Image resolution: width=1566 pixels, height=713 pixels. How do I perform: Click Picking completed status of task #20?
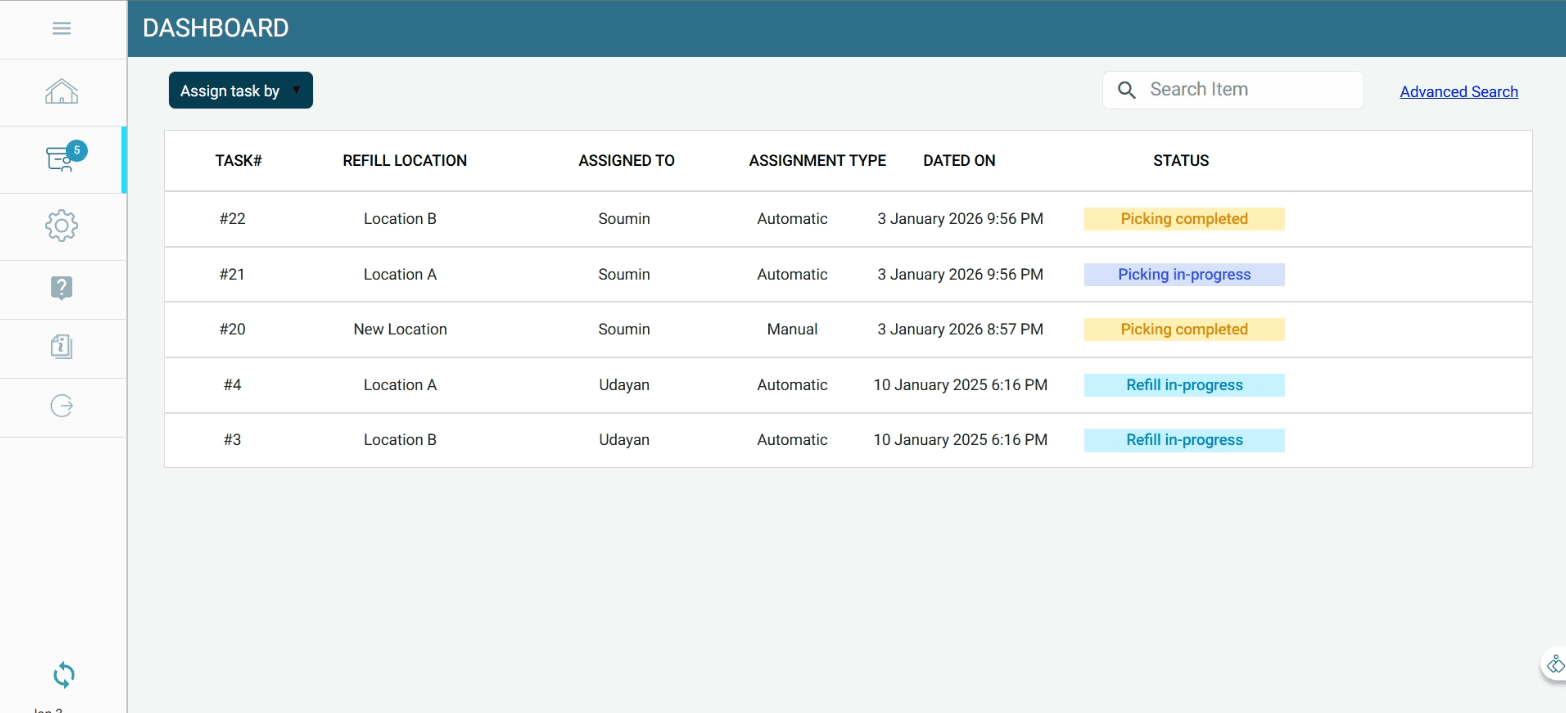[x=1184, y=329]
